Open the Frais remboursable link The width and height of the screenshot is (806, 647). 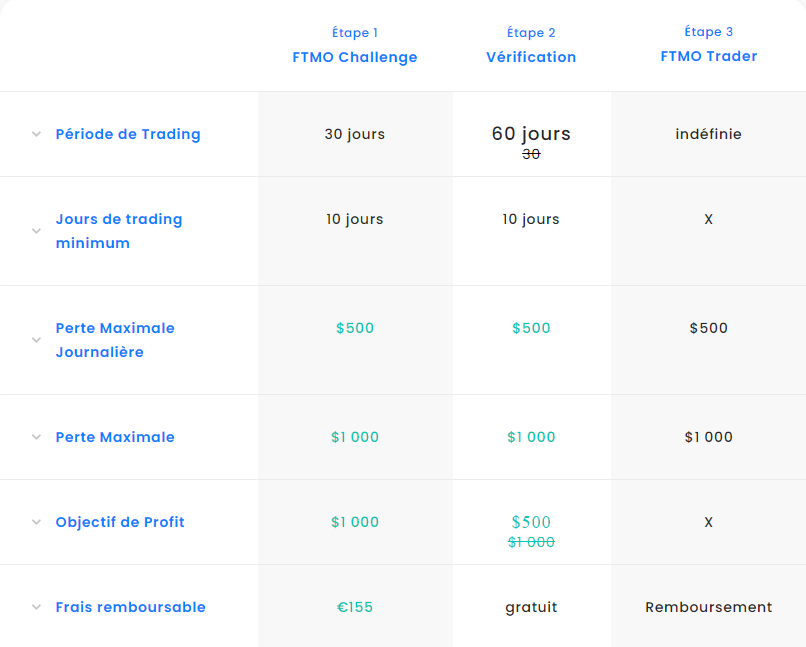[x=131, y=607]
